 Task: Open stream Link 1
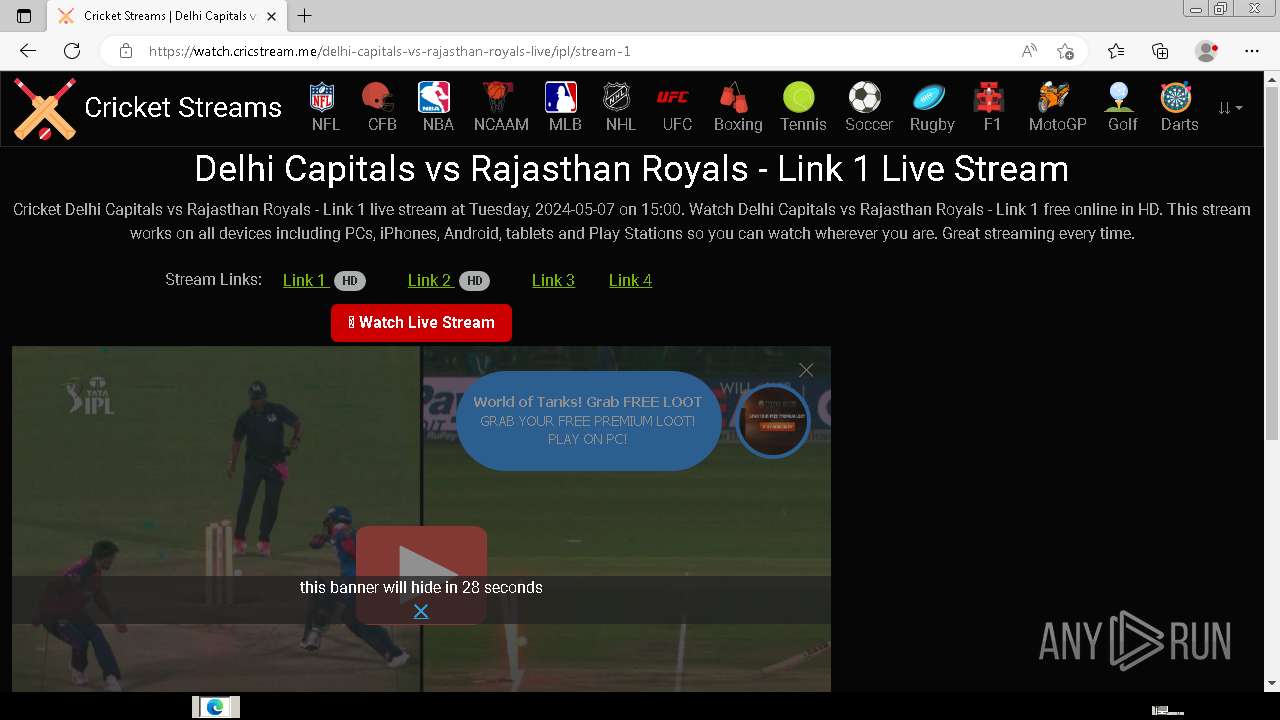coord(305,280)
